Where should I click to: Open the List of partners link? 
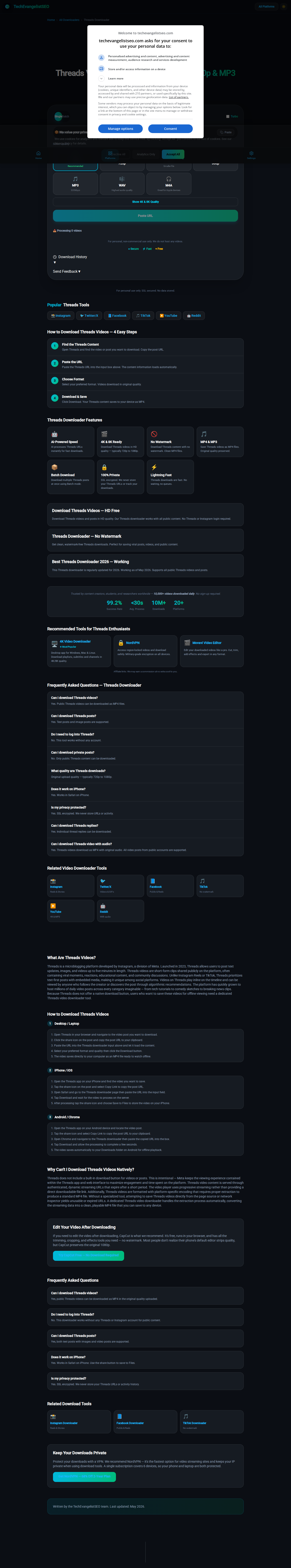(179, 97)
